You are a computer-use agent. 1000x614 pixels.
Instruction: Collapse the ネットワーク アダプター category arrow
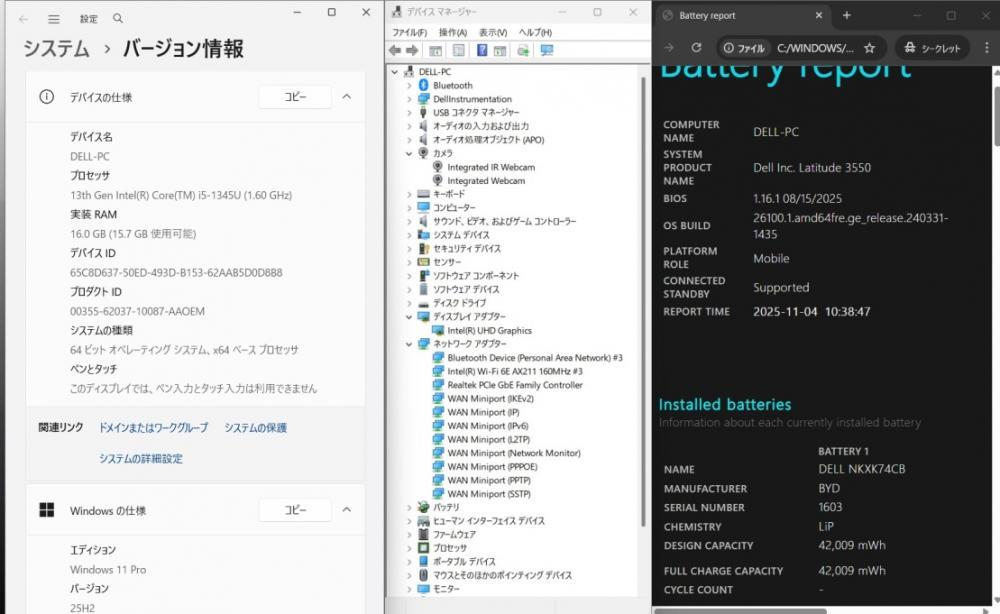pos(409,344)
